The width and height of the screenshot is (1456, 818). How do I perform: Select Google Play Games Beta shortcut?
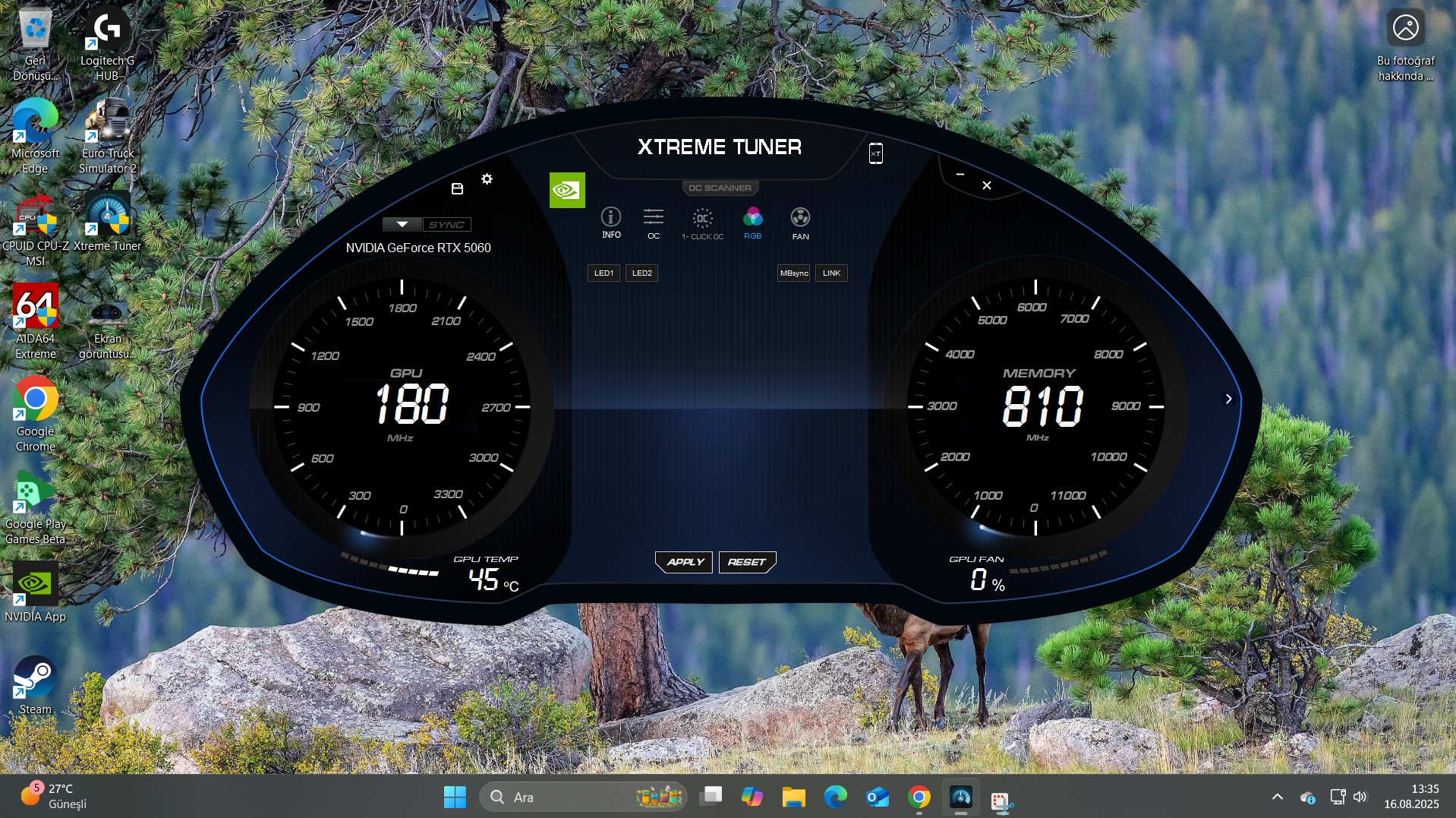coord(35,507)
